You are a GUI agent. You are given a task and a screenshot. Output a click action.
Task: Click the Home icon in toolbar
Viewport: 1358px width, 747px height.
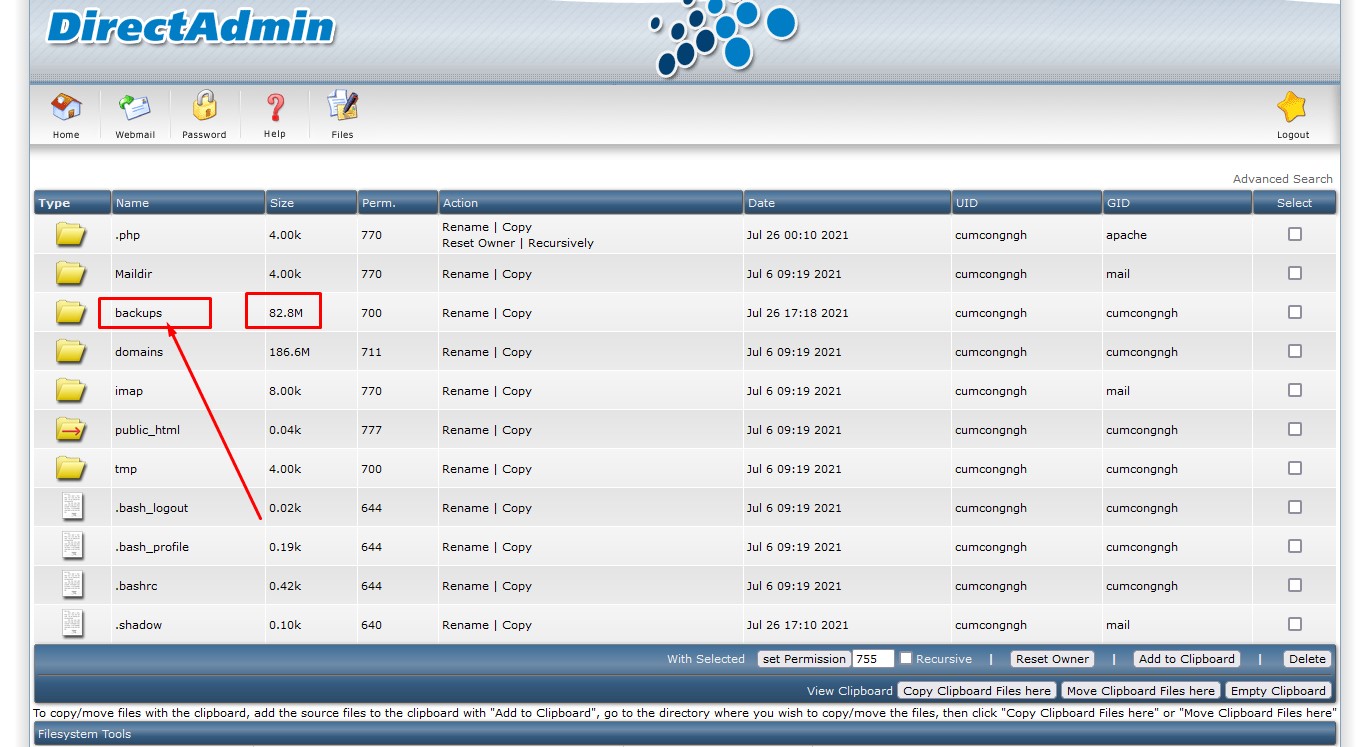coord(66,107)
